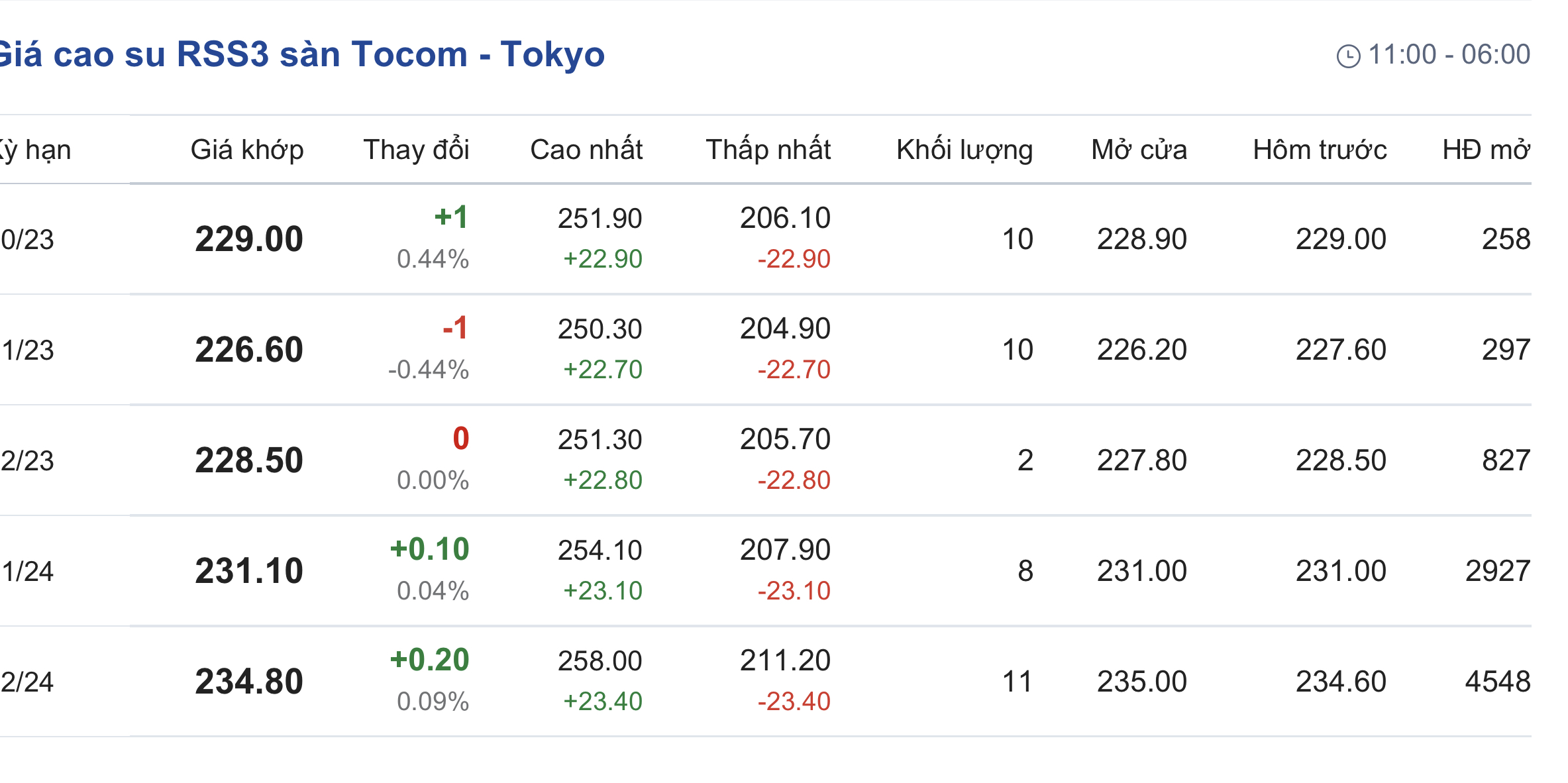Select the matched price 228.50
The width and height of the screenshot is (1568, 783).
click(x=249, y=460)
